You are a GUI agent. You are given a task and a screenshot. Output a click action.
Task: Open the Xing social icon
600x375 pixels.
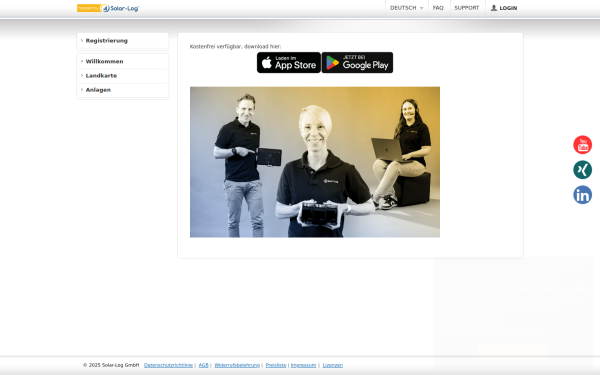[582, 170]
